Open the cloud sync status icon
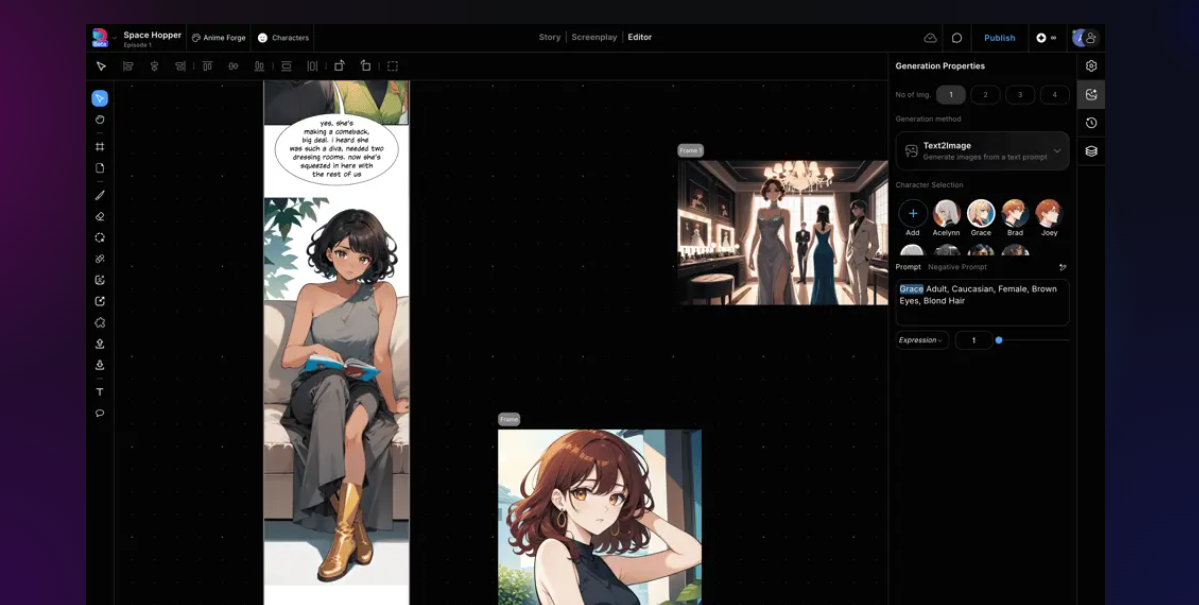 [930, 38]
